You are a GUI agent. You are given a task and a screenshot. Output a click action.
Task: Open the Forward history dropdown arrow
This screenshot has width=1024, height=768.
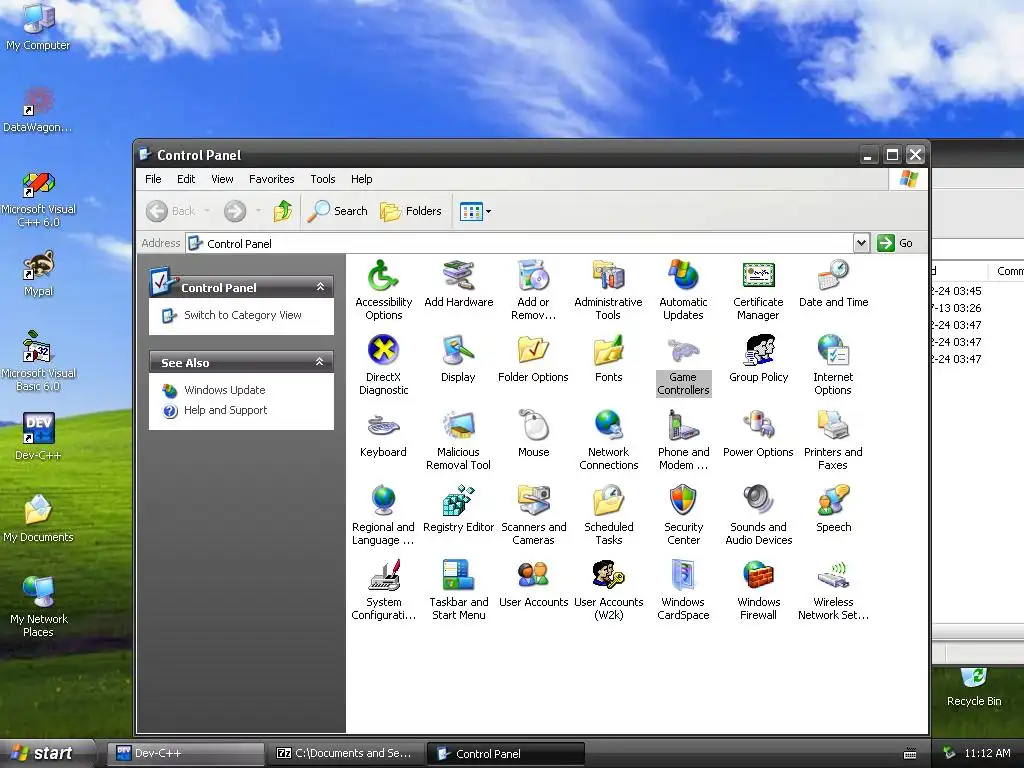tap(259, 211)
